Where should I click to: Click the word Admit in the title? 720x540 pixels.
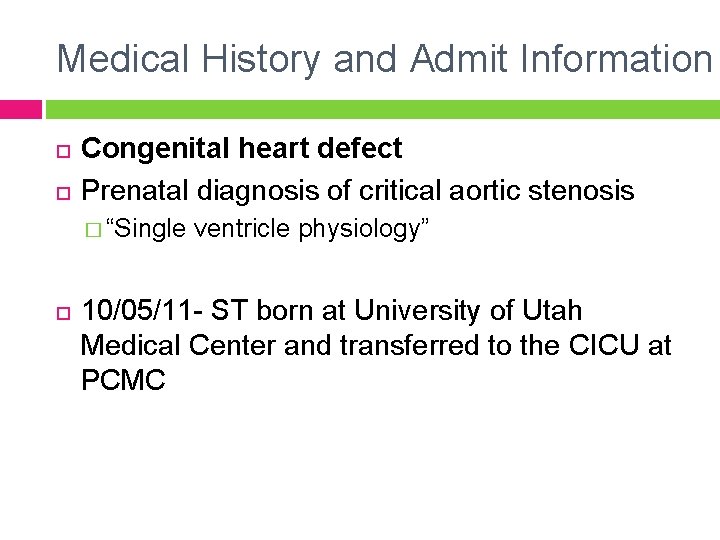click(x=460, y=59)
